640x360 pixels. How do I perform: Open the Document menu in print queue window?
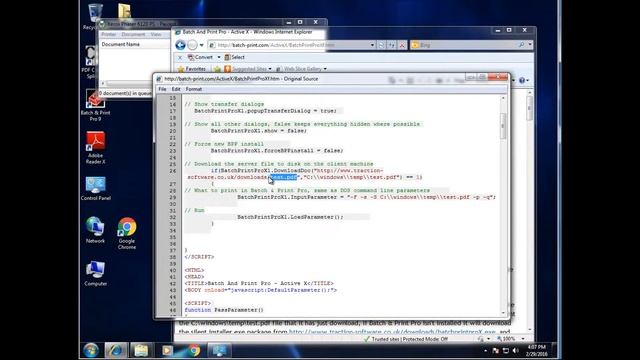133,34
